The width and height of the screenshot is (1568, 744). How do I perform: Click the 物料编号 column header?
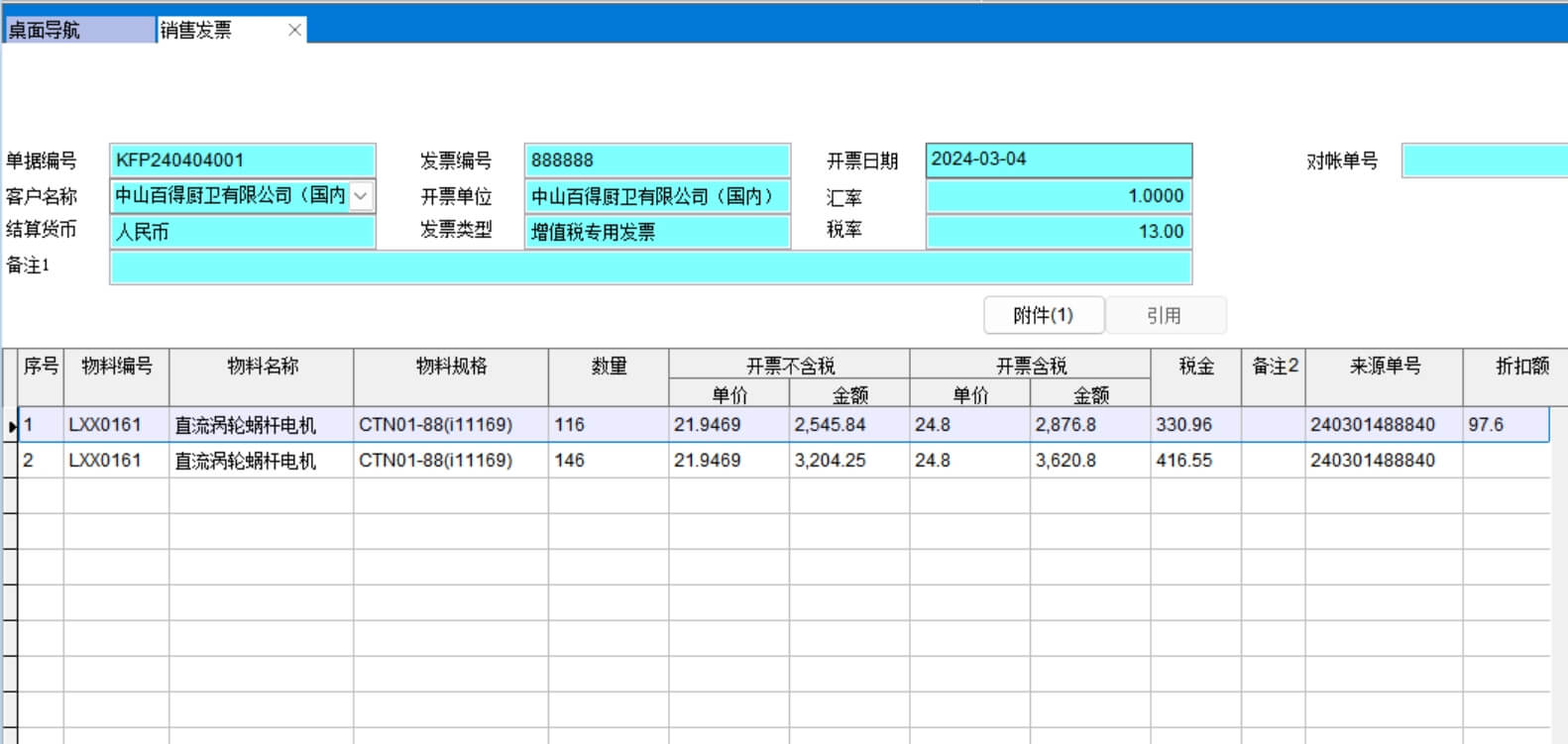pyautogui.click(x=117, y=367)
